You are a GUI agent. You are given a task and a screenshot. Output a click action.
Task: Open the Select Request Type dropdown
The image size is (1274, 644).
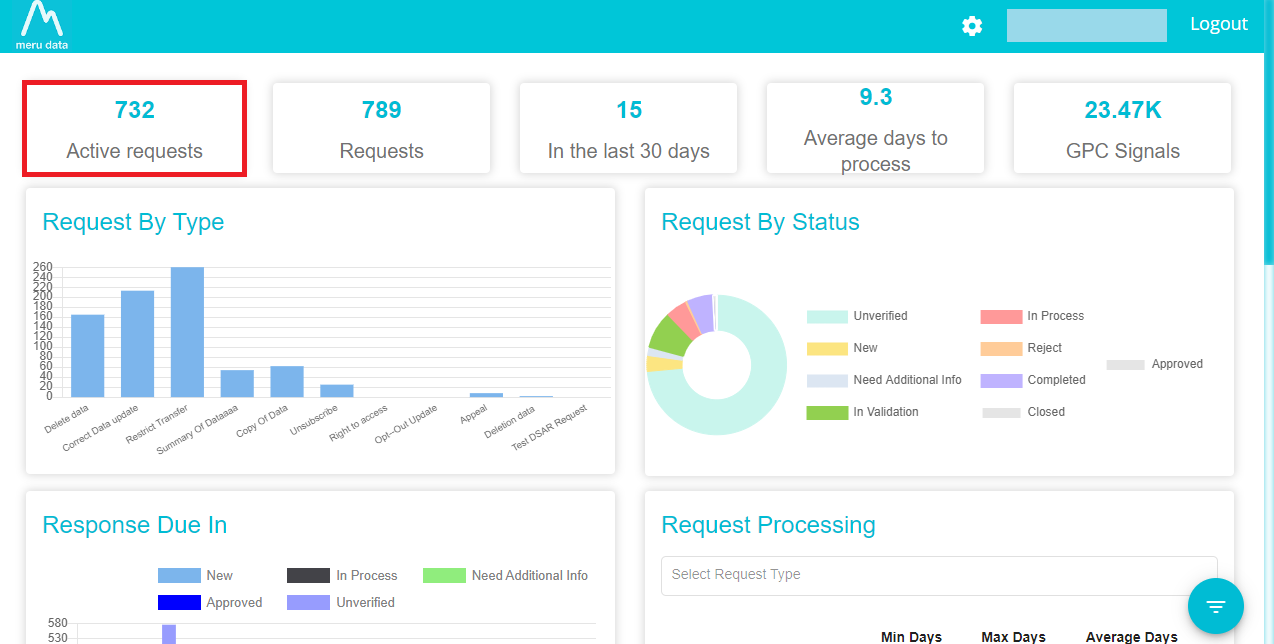coord(939,575)
